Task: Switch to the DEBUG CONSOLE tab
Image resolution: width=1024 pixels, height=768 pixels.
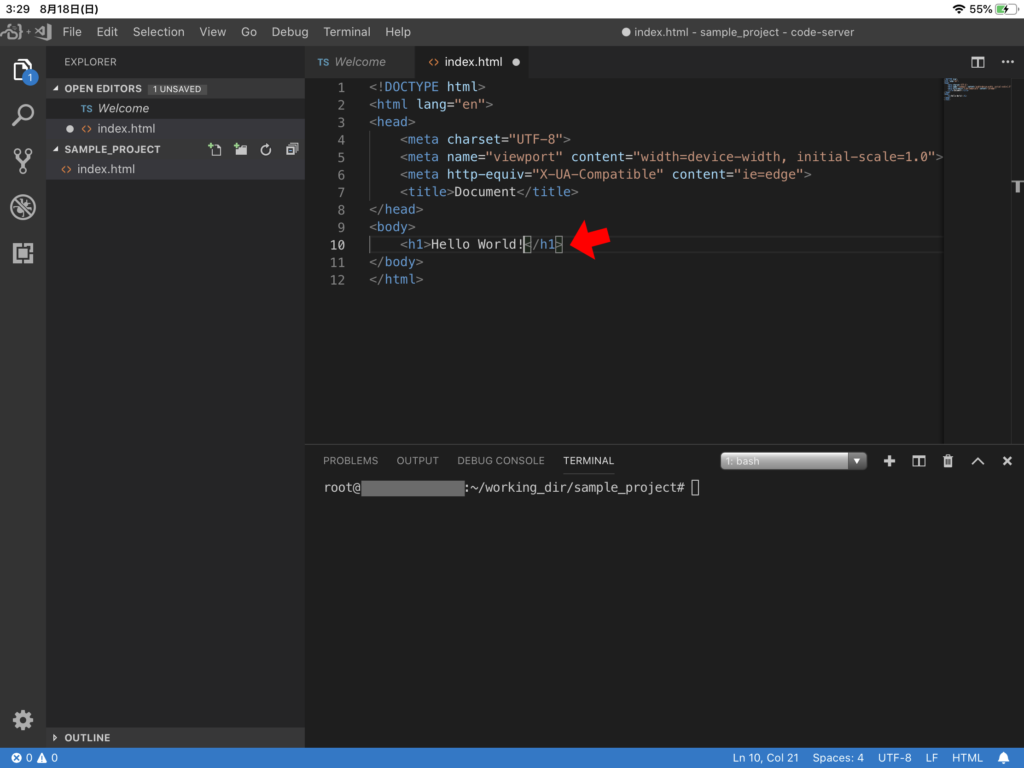Action: (501, 461)
